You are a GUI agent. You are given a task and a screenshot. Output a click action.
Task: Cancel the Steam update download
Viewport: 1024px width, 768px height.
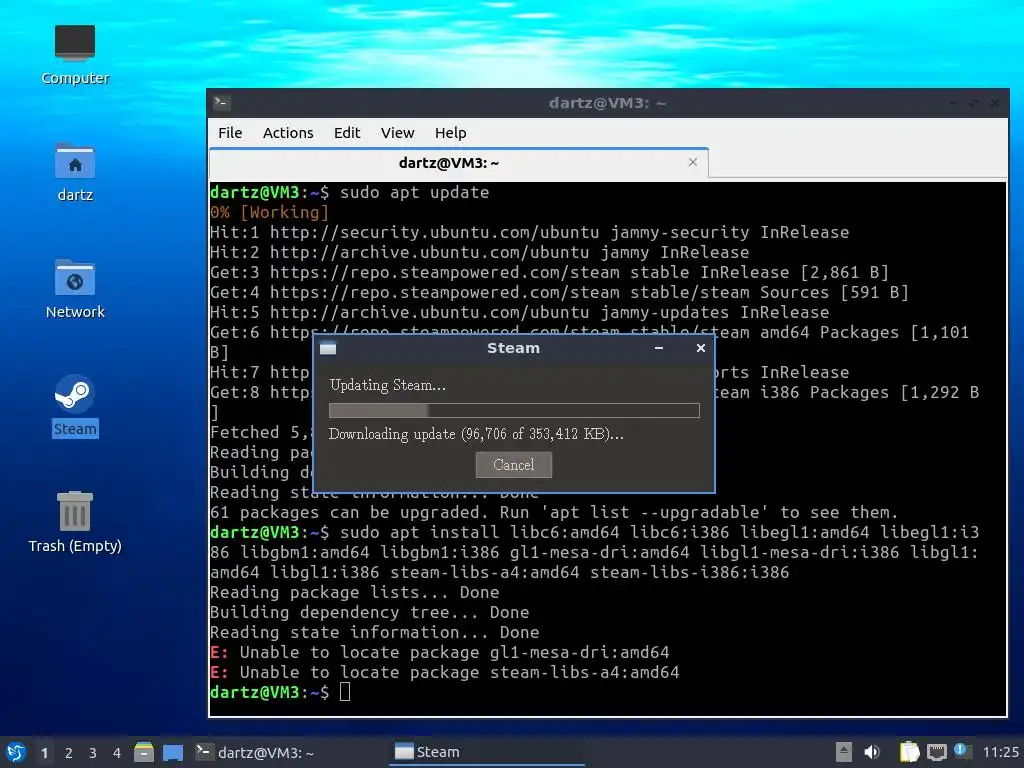tap(513, 465)
